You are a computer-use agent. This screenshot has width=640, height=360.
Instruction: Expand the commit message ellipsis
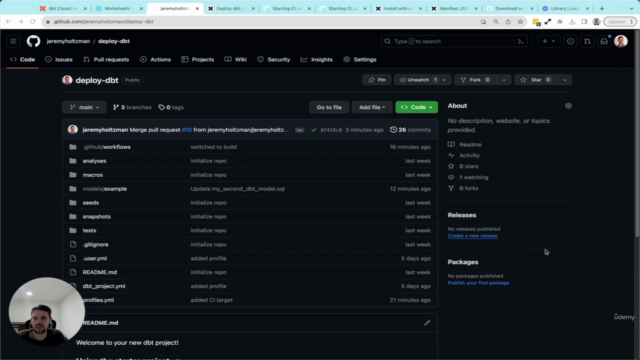(x=300, y=130)
